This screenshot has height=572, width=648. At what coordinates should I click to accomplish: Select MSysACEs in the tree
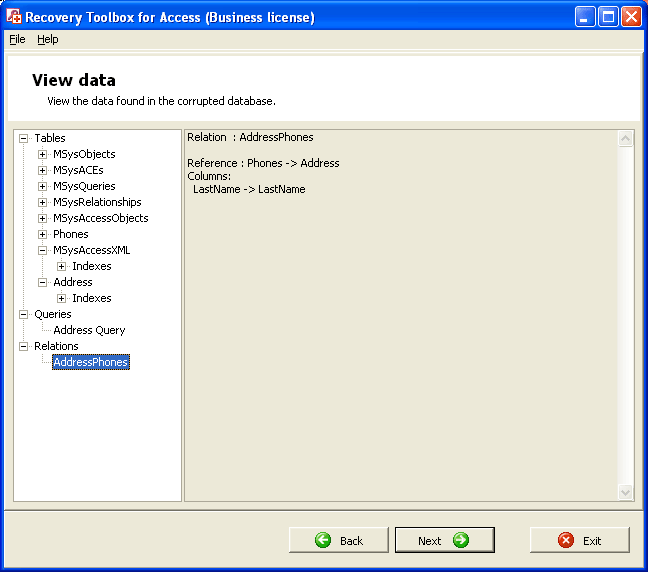pyautogui.click(x=78, y=170)
